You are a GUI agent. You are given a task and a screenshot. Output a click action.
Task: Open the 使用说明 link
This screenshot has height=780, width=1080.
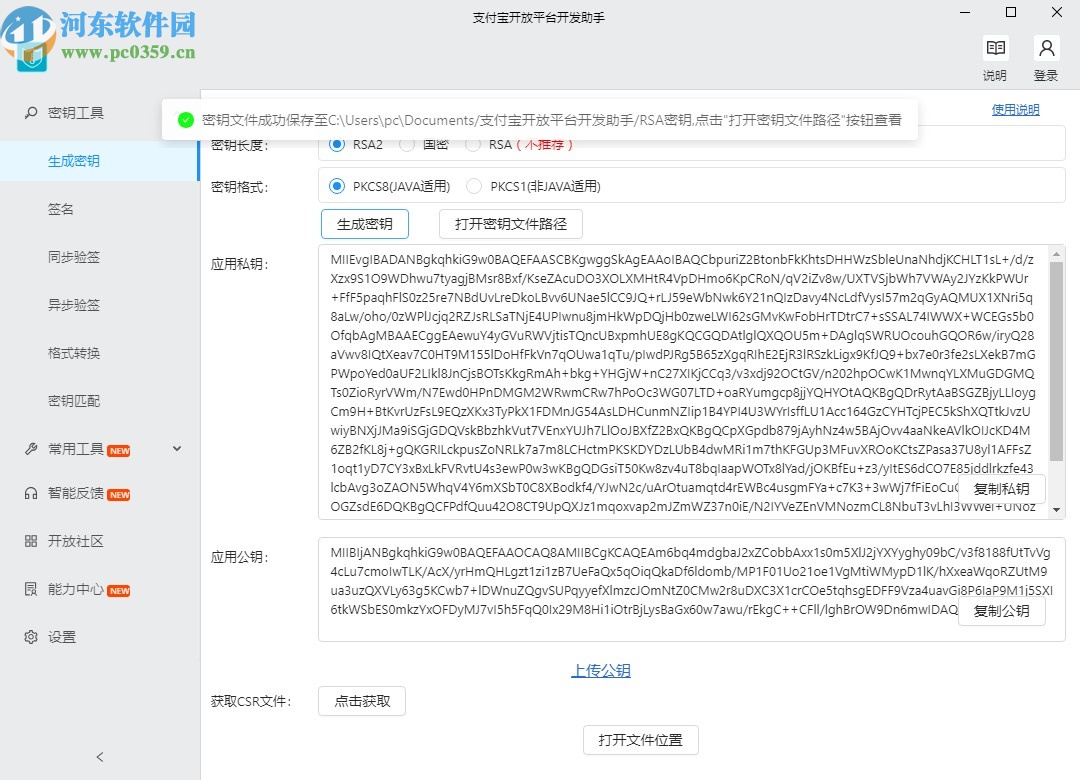[x=1015, y=110]
